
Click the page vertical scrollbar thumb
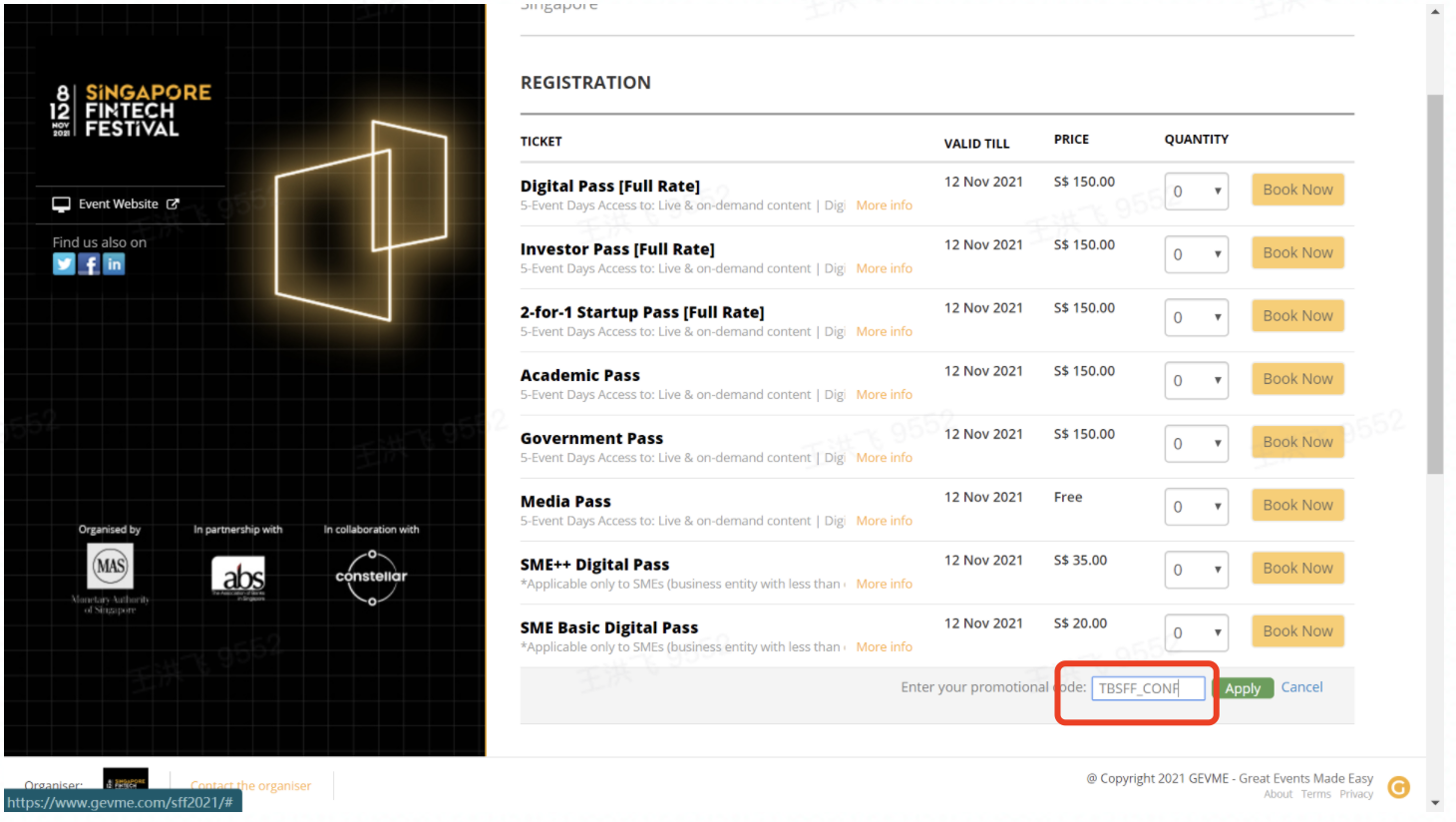click(1435, 284)
